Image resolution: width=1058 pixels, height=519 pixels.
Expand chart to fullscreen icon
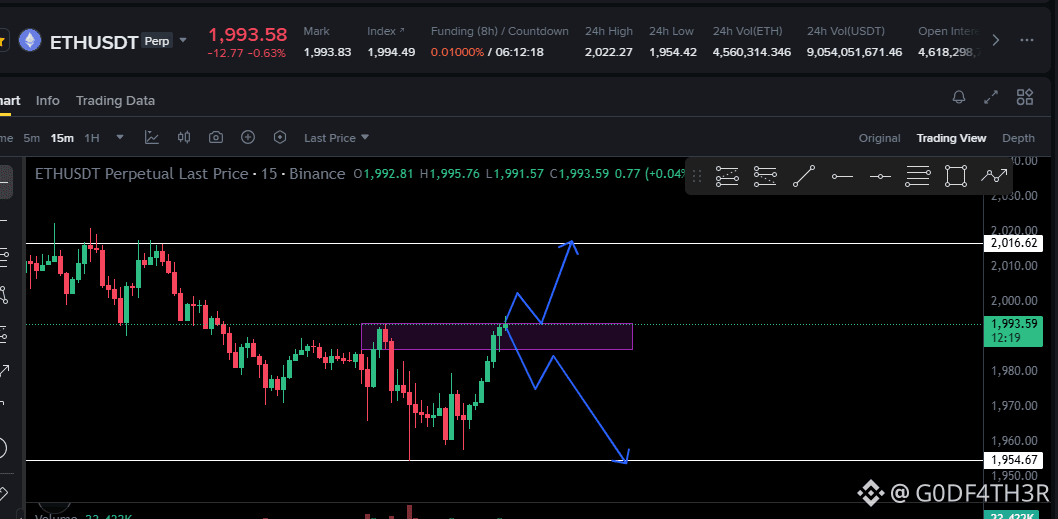click(991, 97)
